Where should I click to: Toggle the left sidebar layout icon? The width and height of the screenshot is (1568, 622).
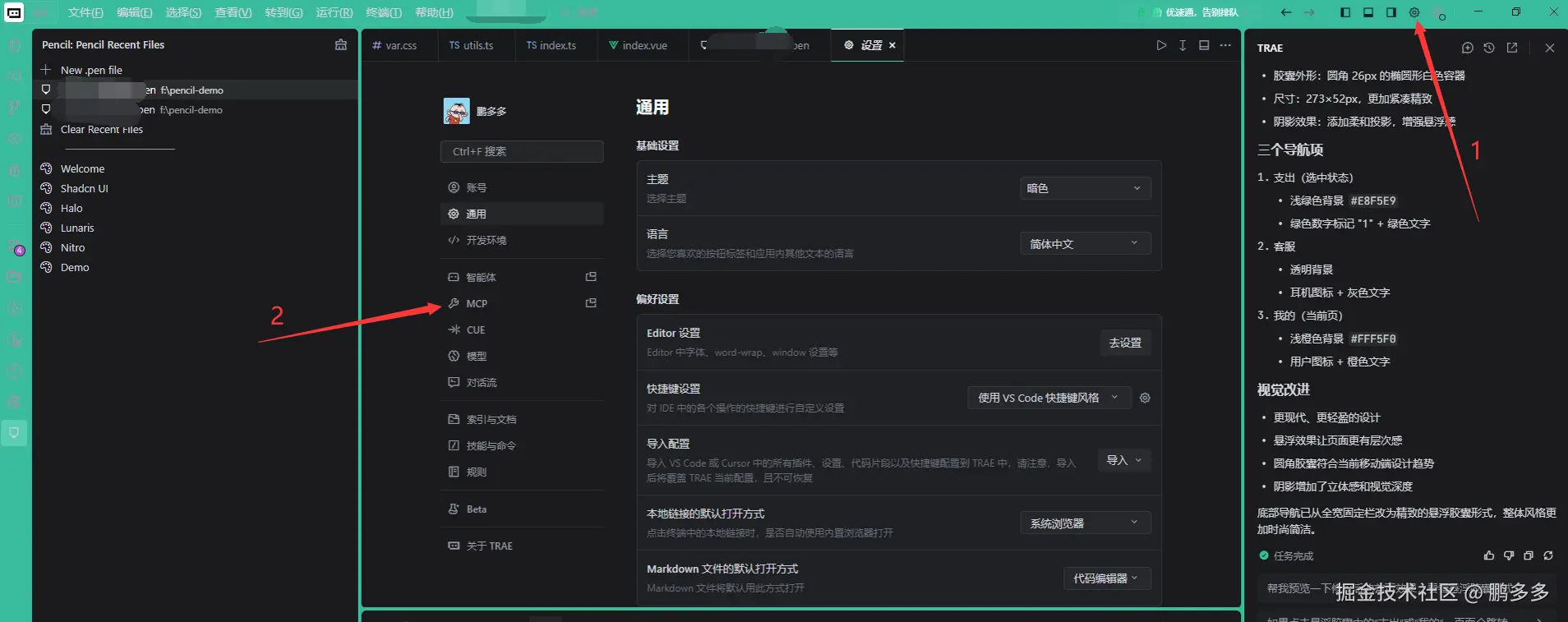pyautogui.click(x=1345, y=12)
